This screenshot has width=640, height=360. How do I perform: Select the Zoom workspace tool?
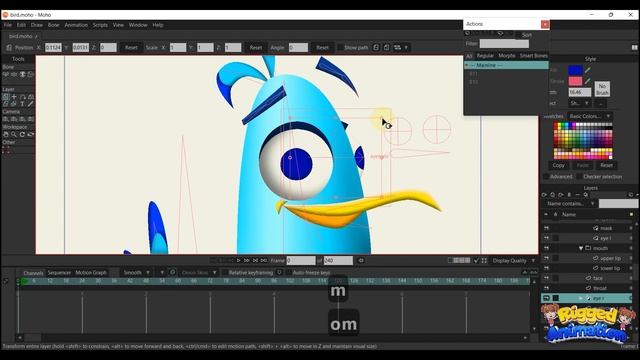14,134
